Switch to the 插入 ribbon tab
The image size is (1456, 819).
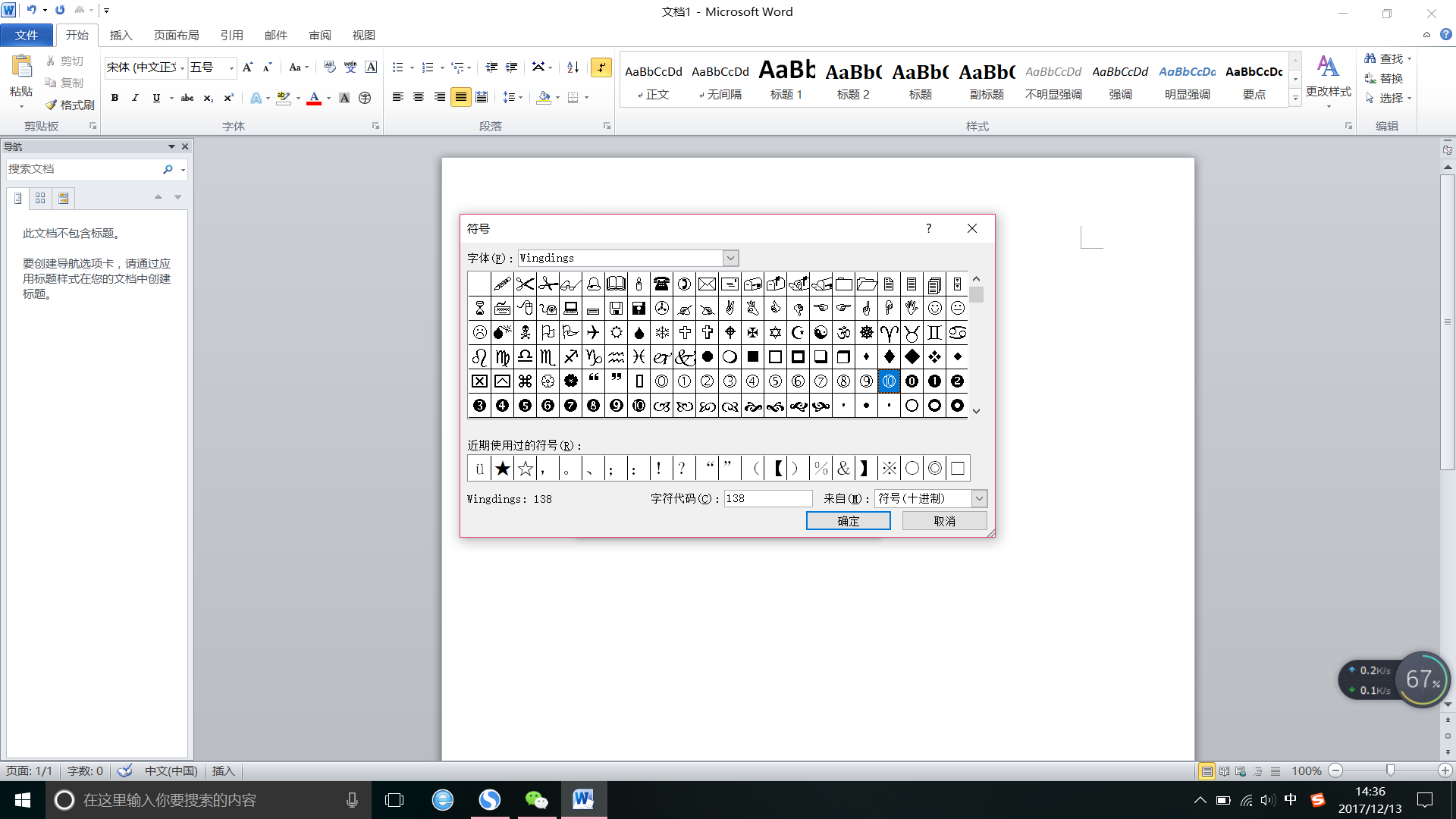pos(121,36)
